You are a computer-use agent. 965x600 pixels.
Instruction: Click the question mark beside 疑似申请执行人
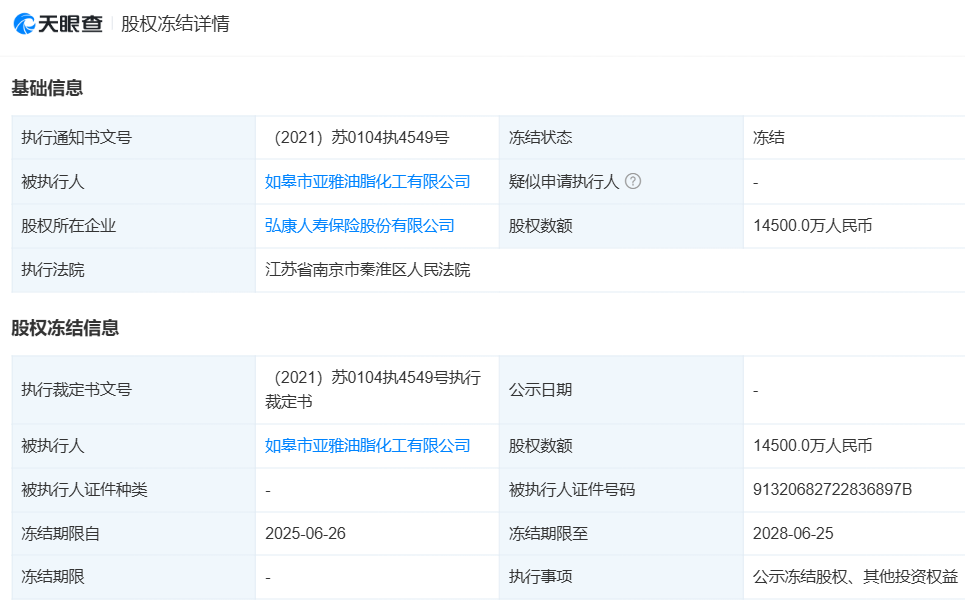pos(633,181)
